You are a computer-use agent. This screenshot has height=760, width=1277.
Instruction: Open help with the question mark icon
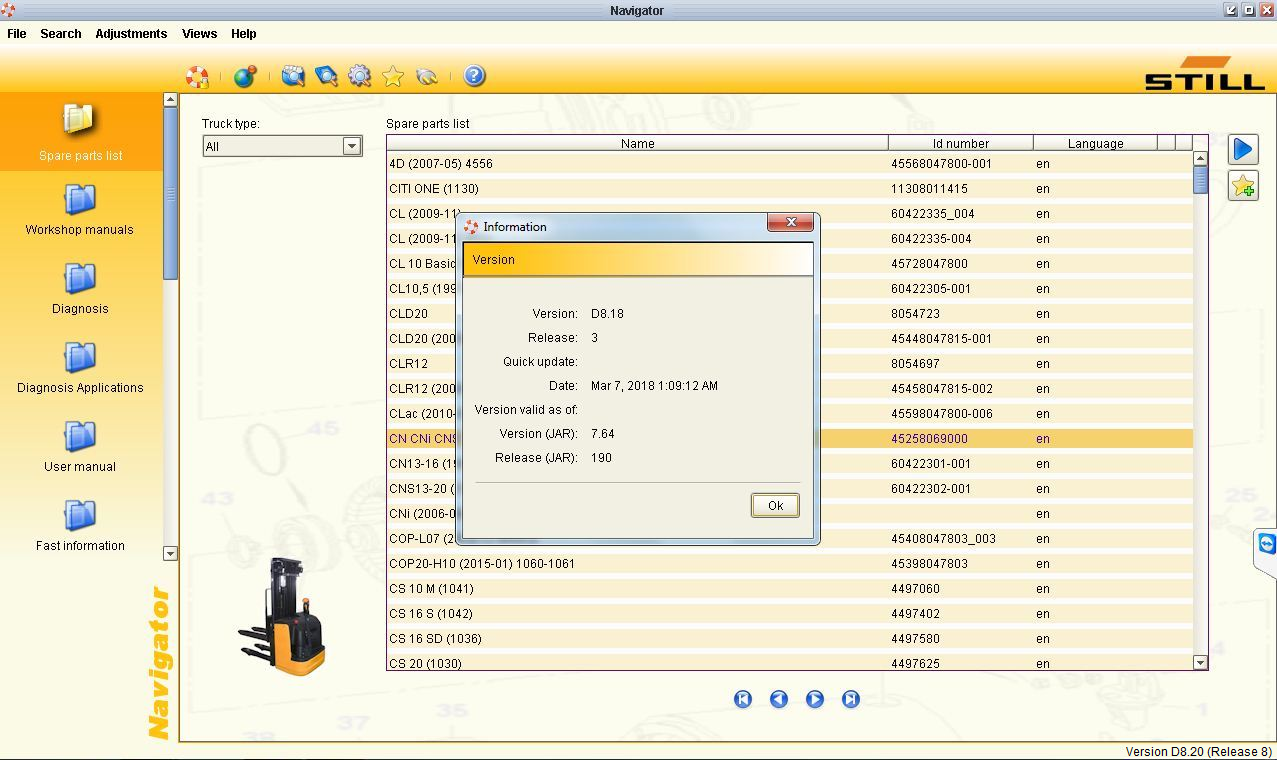(474, 76)
